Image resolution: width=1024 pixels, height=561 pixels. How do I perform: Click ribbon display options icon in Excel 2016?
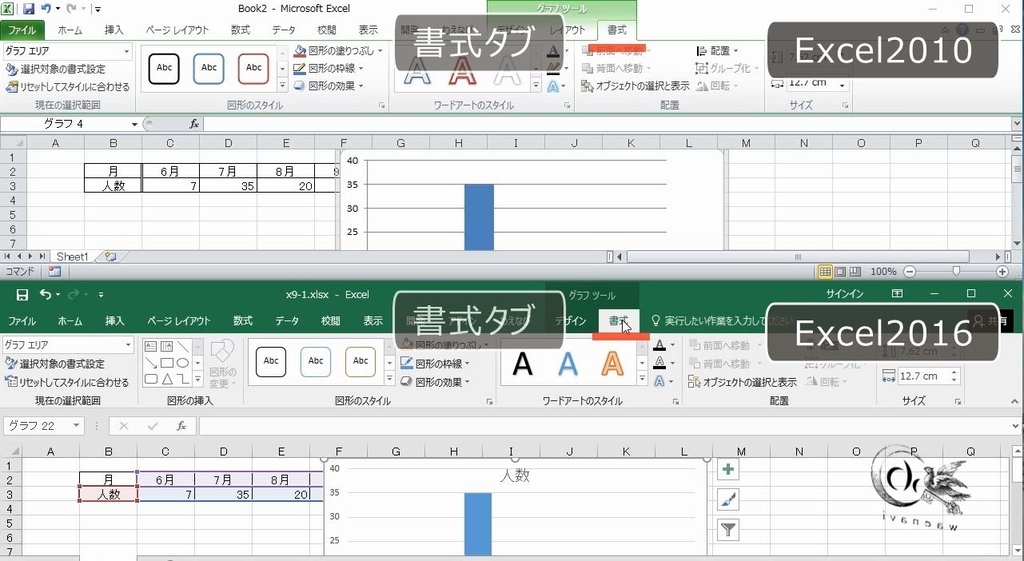tap(898, 294)
